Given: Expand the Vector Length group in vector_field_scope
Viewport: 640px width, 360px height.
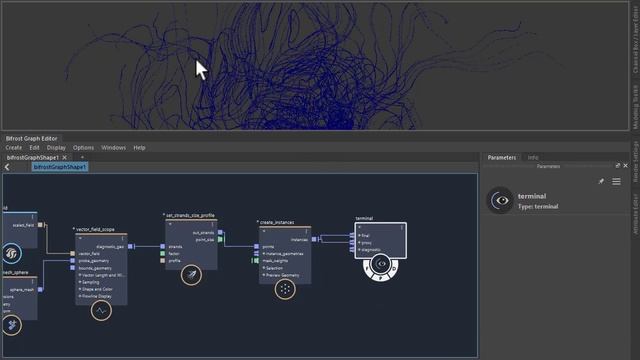Looking at the screenshot, I should (x=80, y=275).
